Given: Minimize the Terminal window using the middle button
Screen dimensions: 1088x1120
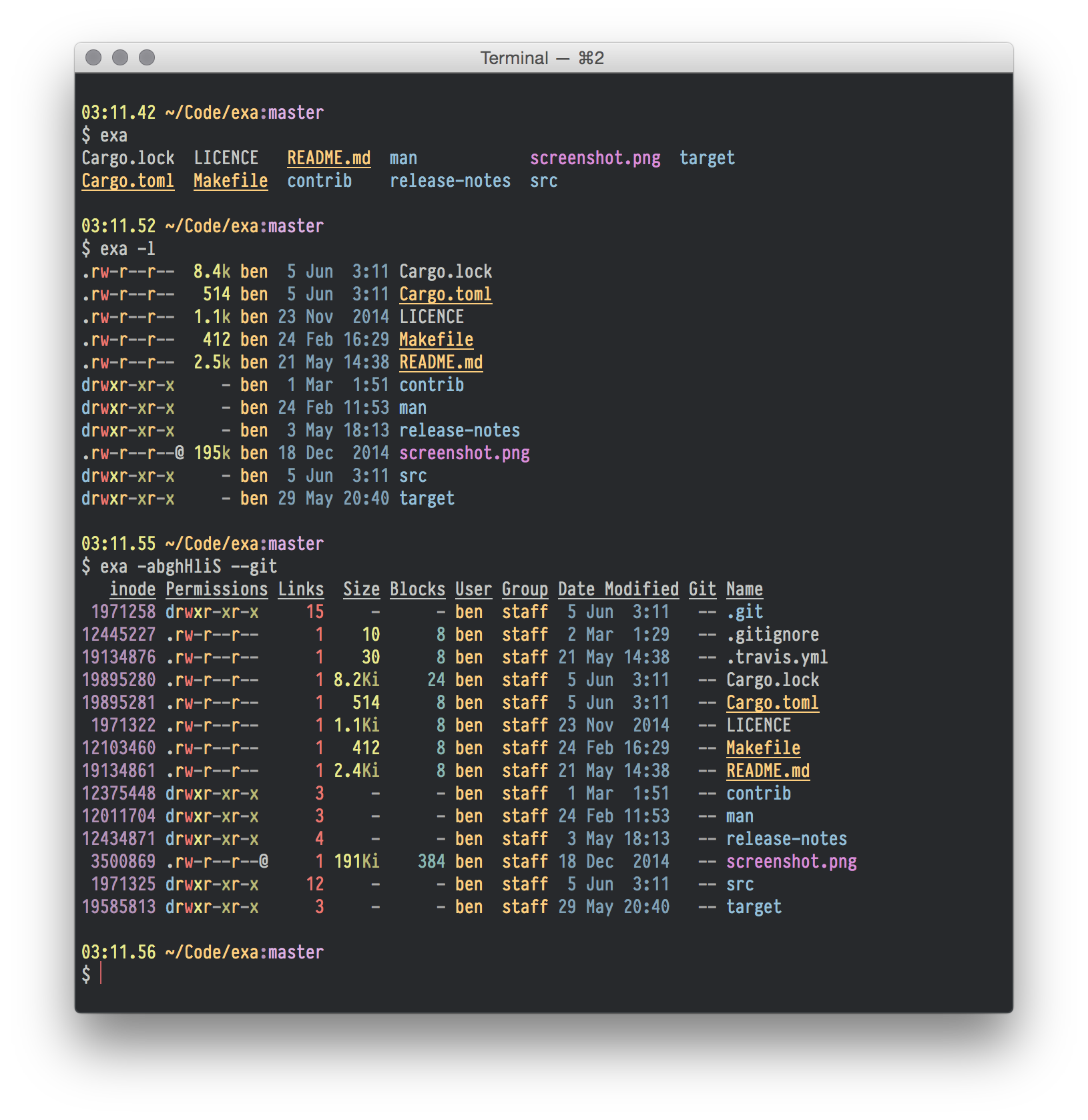Looking at the screenshot, I should [x=120, y=58].
